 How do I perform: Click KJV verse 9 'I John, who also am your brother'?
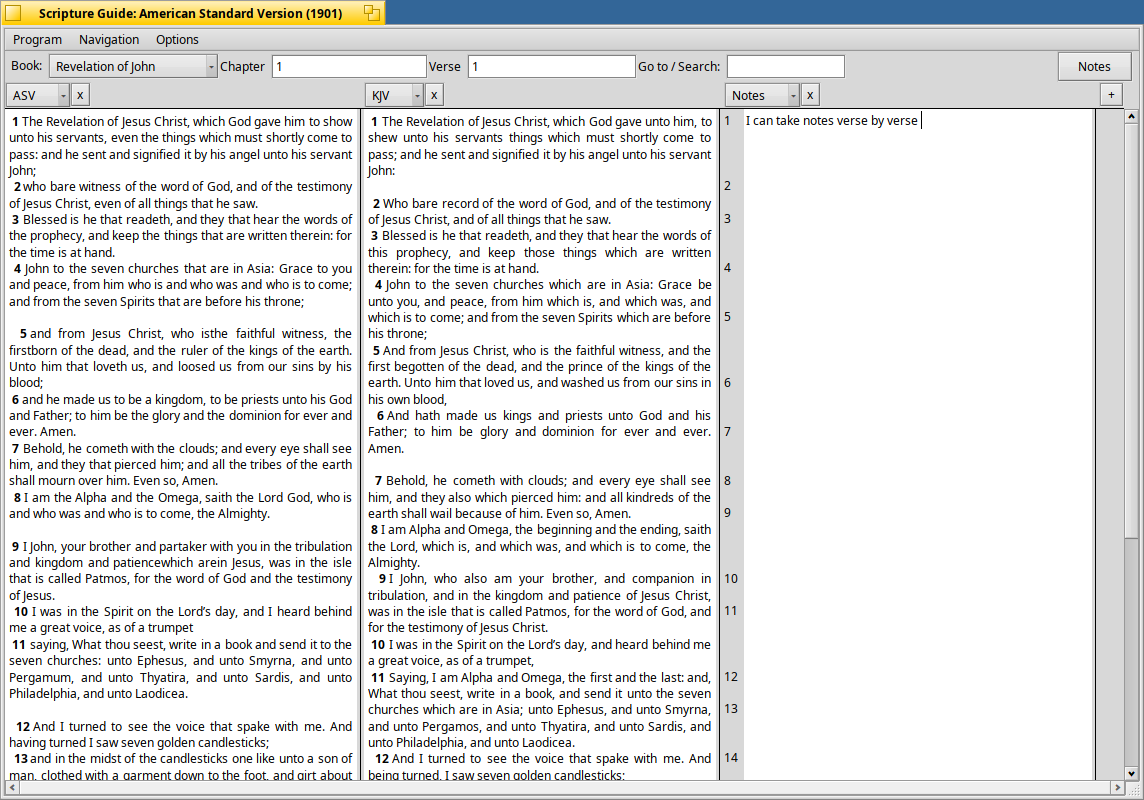click(540, 603)
